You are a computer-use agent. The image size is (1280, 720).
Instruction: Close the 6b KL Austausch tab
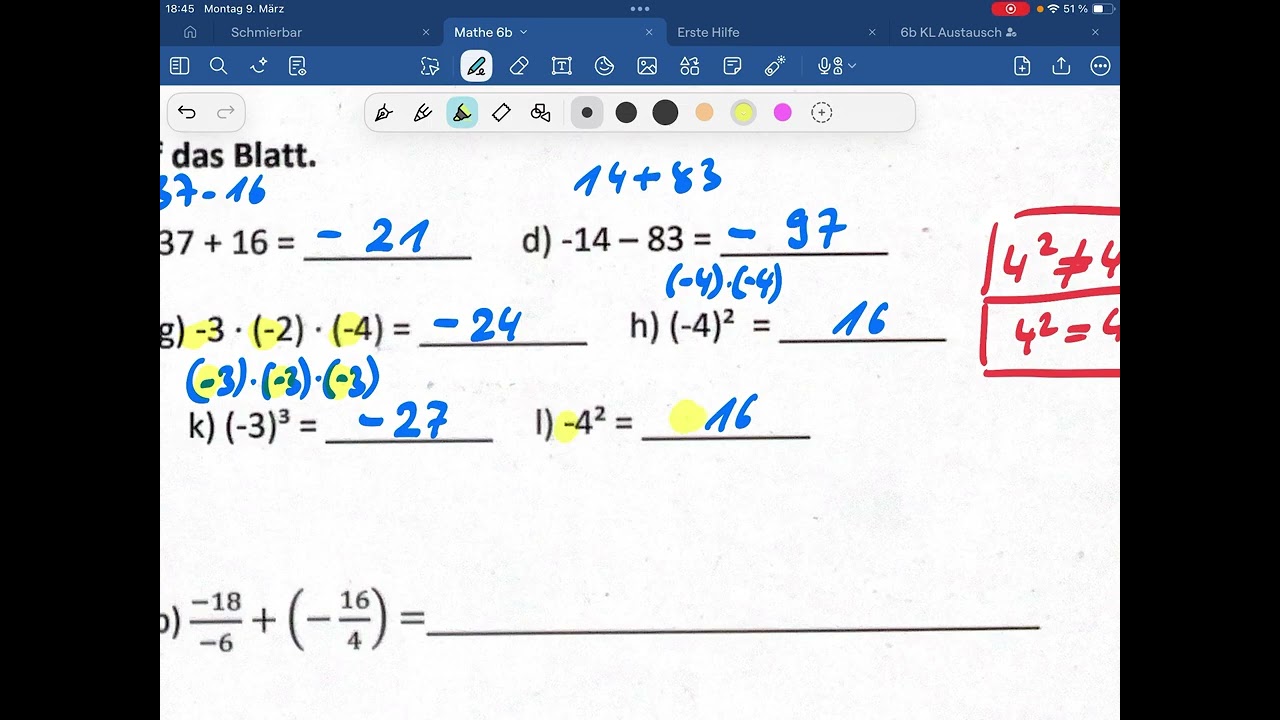click(x=1095, y=32)
